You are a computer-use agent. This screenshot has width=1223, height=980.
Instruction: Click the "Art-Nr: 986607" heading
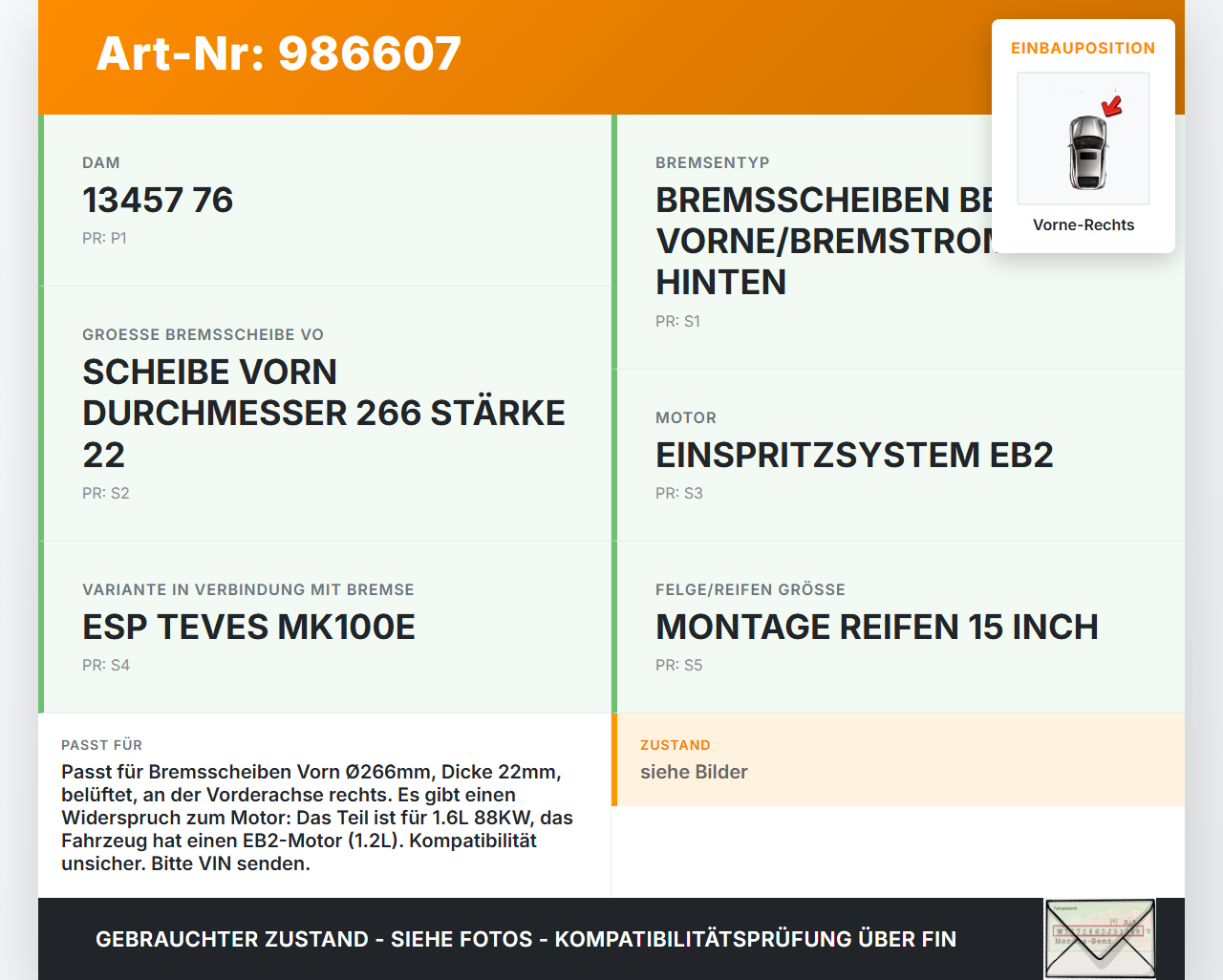(278, 54)
